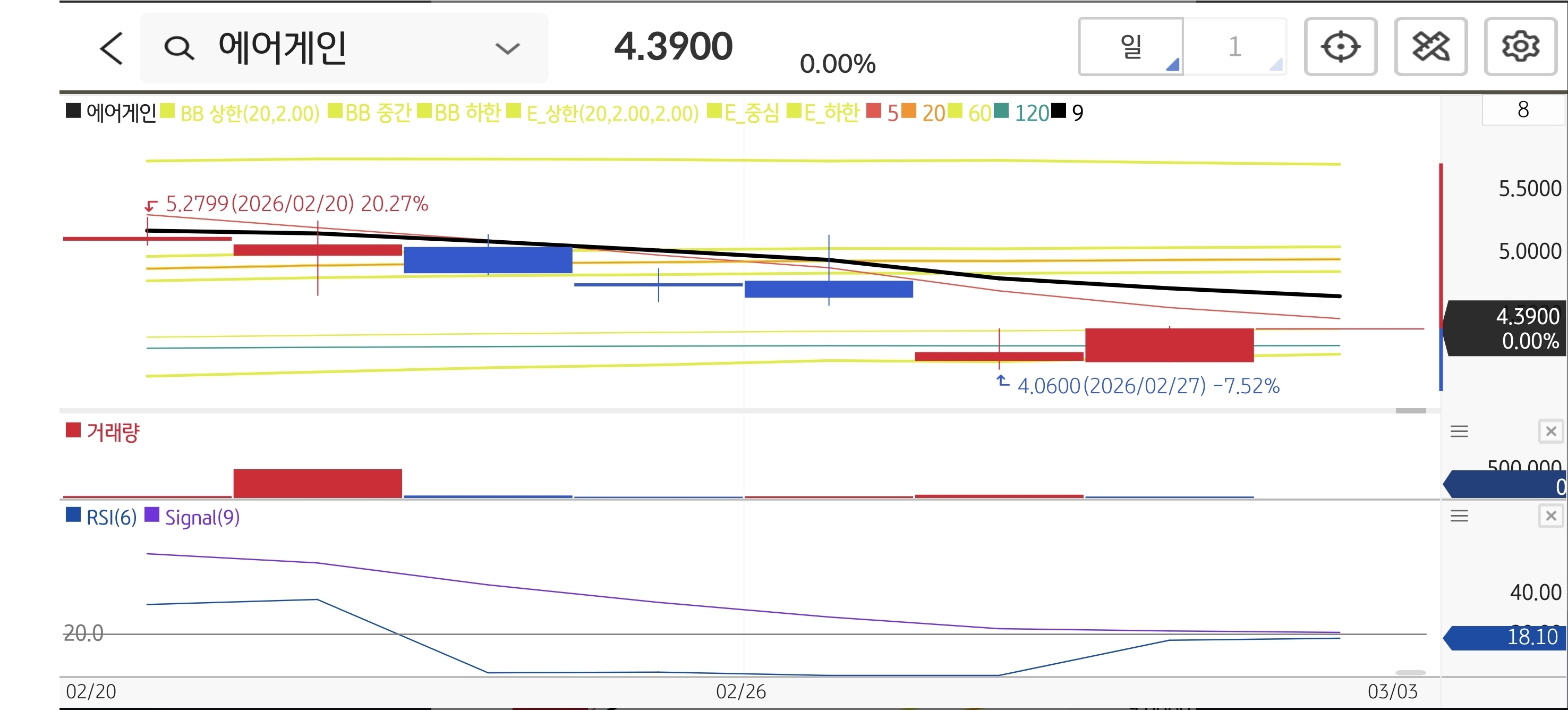
Task: Click the RSI(6) legend label
Action: 111,518
